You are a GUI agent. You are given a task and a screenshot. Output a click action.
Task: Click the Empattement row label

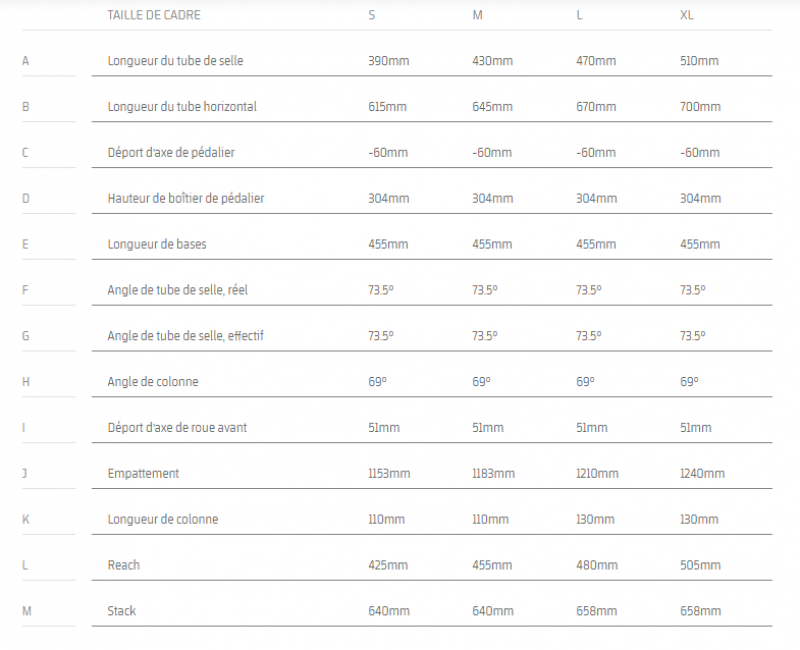tap(143, 473)
